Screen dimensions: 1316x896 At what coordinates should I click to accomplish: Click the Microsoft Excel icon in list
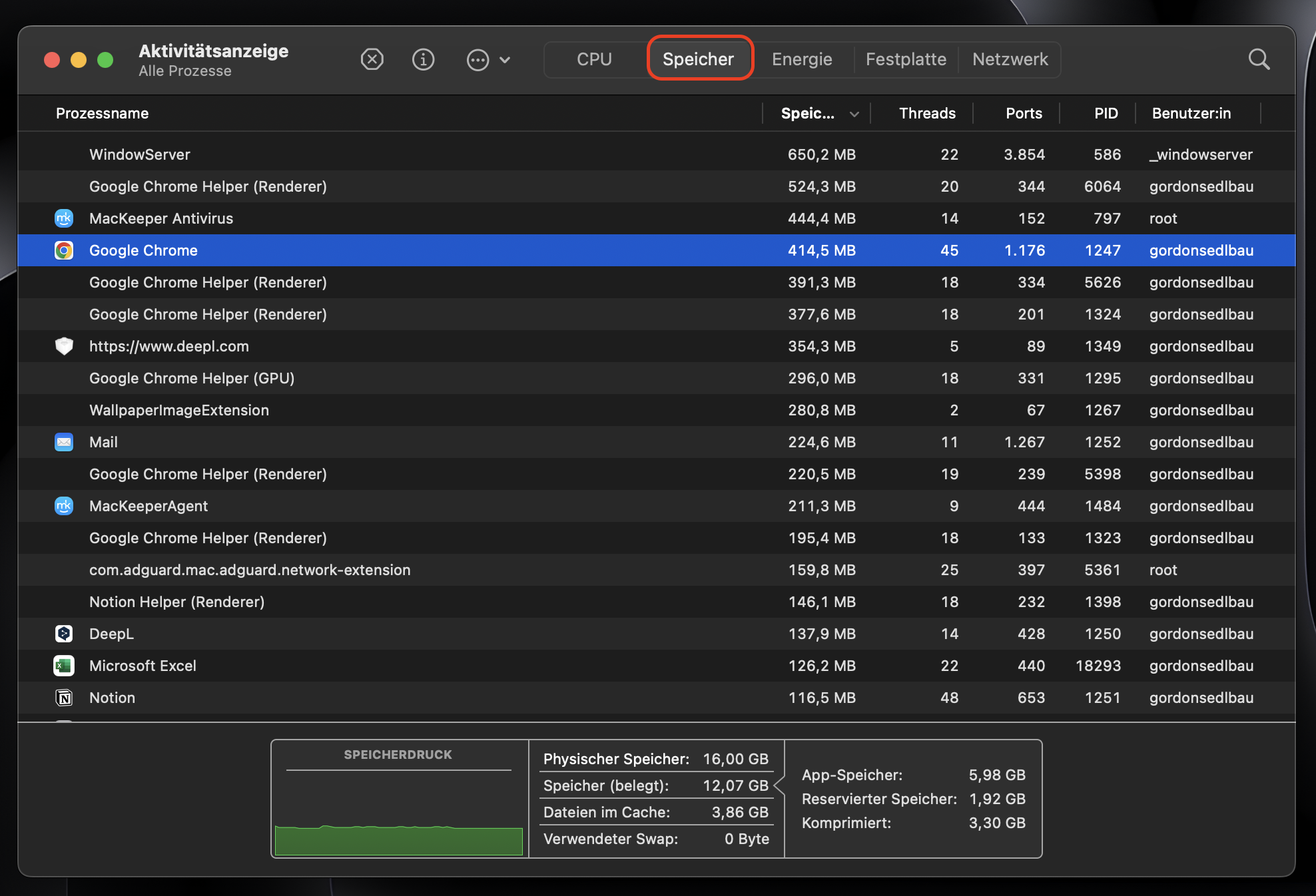click(64, 666)
